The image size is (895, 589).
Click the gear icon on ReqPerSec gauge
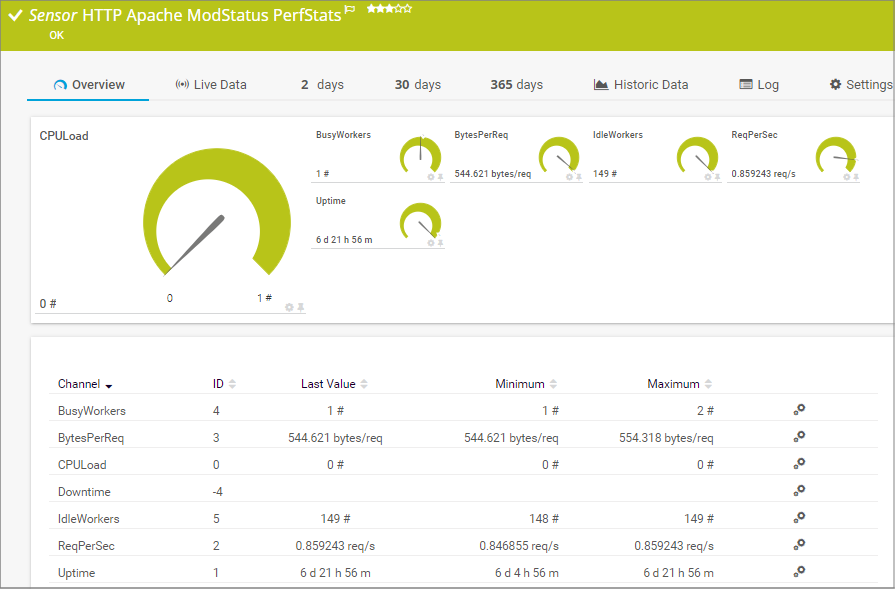[x=847, y=177]
